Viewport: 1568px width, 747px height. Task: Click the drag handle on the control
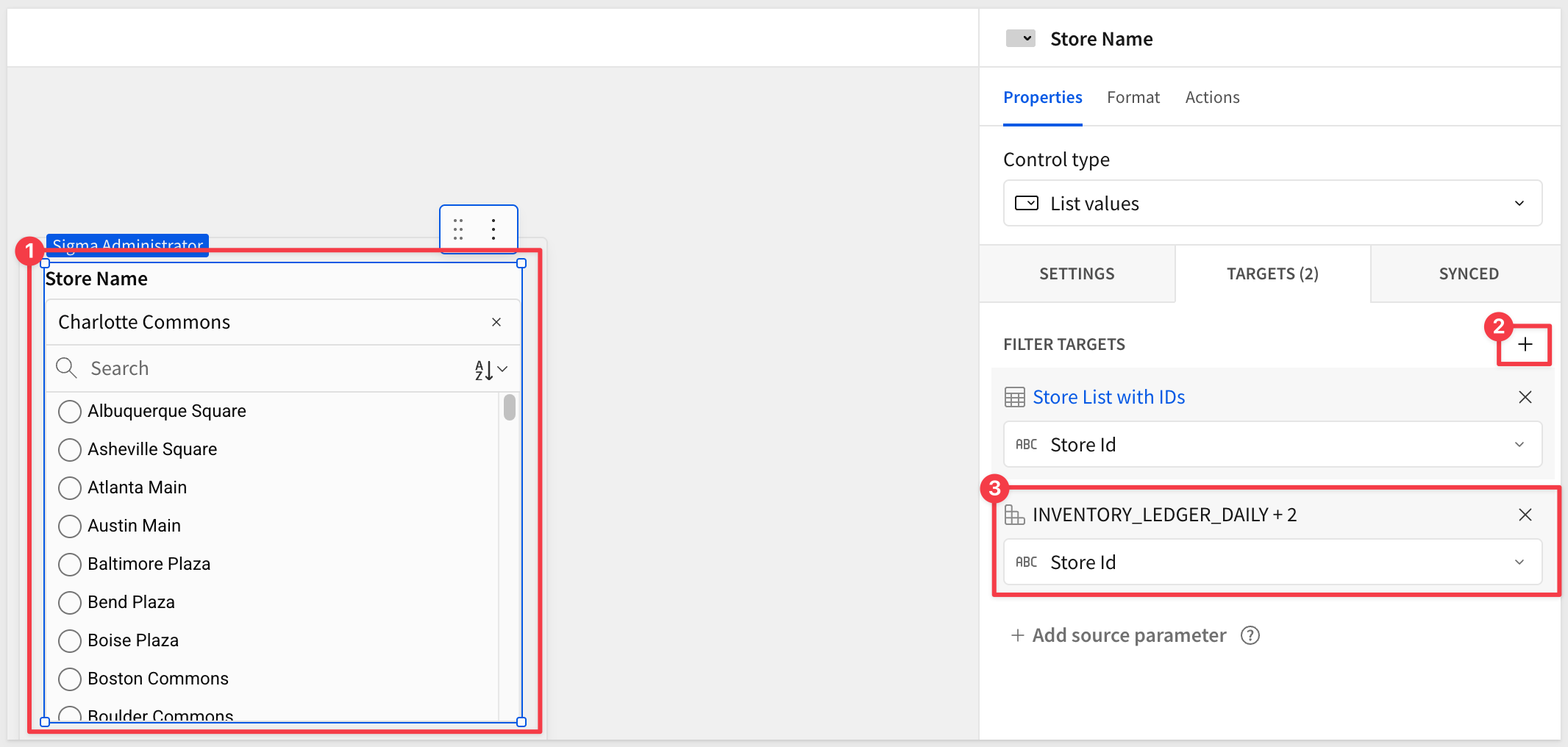(458, 229)
